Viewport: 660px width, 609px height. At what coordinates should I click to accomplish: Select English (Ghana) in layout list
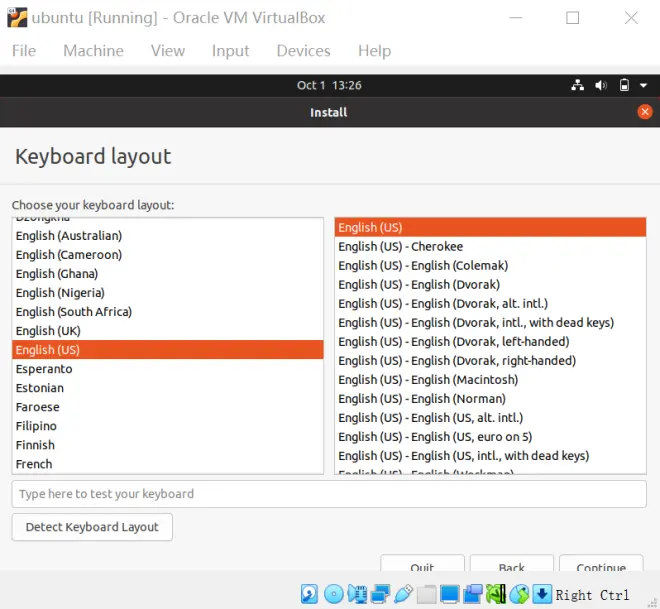[168, 274]
